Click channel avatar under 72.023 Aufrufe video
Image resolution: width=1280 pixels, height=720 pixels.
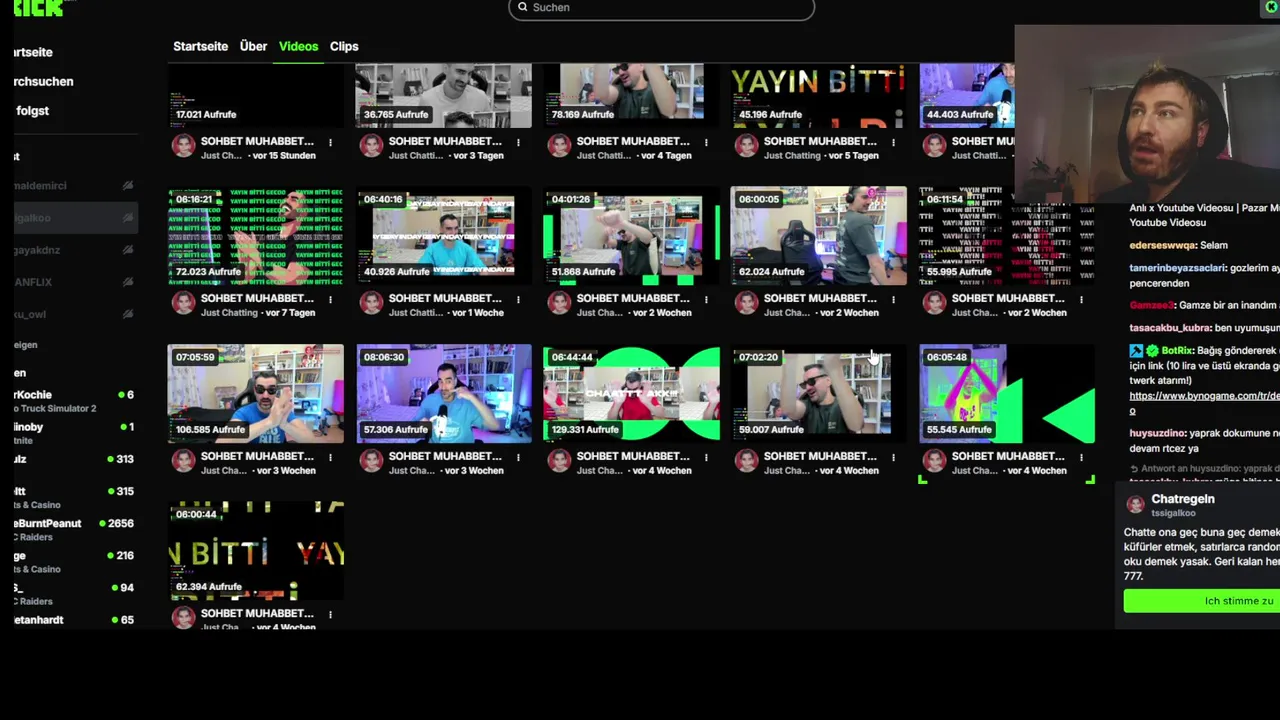click(x=183, y=303)
